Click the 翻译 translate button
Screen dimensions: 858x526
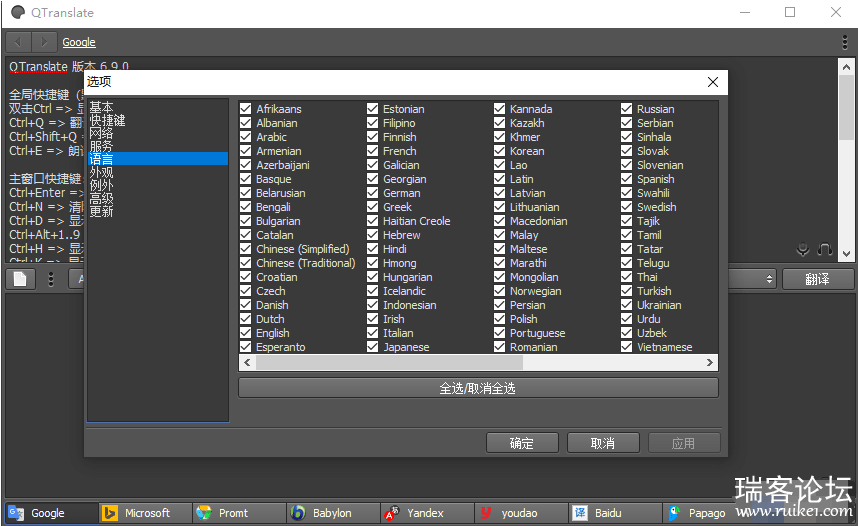(x=818, y=279)
